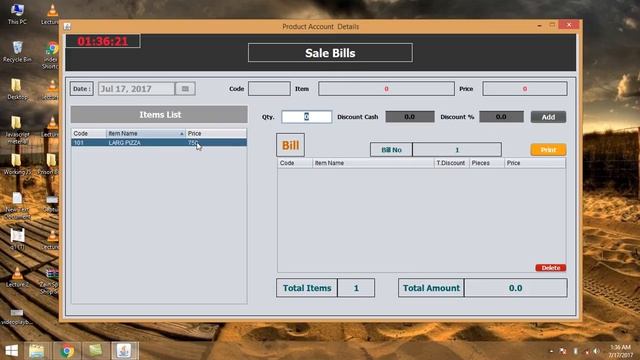This screenshot has width=640, height=360.
Task: Click the Bill No label
Action: 391,150
